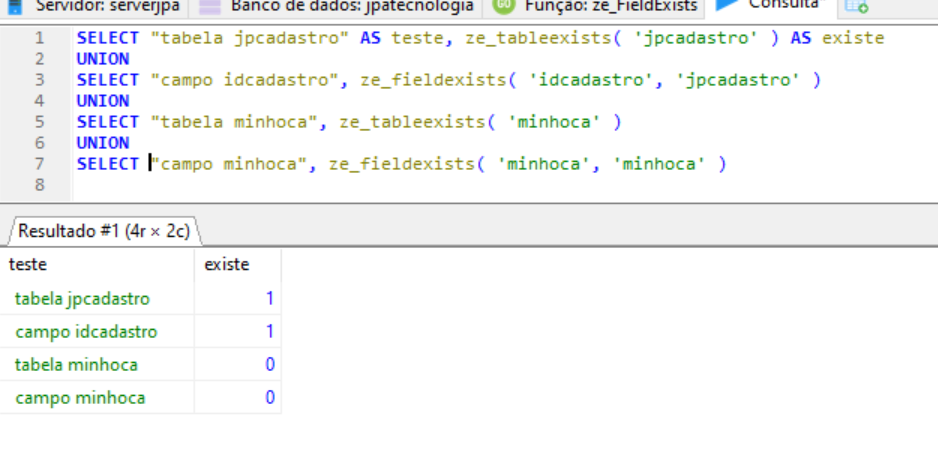
Task: Click the "tabela jpcadastro" string on line 1
Action: tap(249, 38)
